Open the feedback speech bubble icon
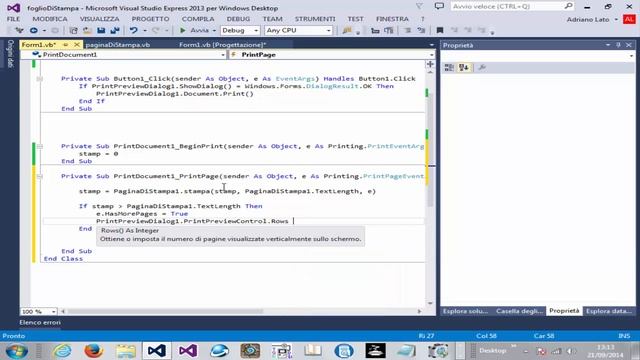The height and width of the screenshot is (360, 640). pos(439,6)
